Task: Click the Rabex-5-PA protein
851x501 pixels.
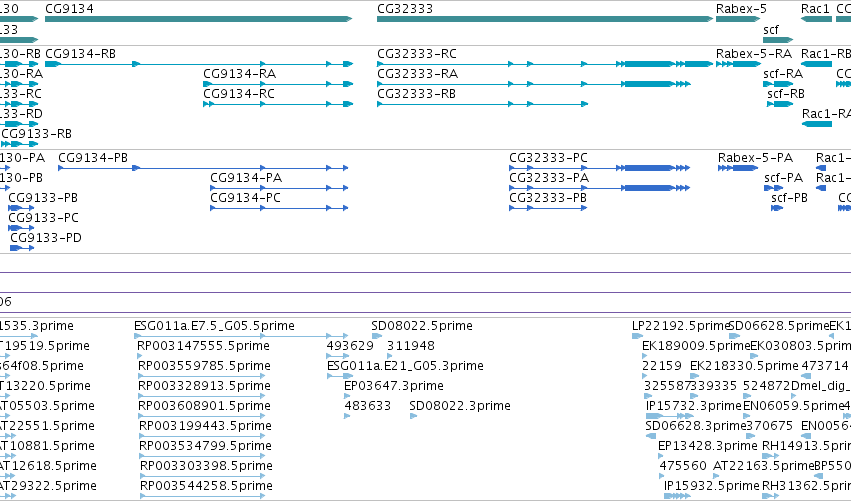Action: click(738, 168)
